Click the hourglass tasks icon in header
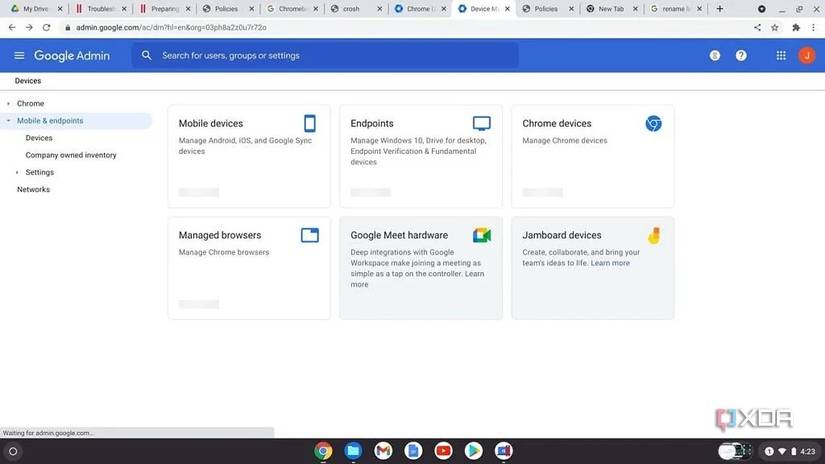This screenshot has width=825, height=464. pyautogui.click(x=715, y=55)
